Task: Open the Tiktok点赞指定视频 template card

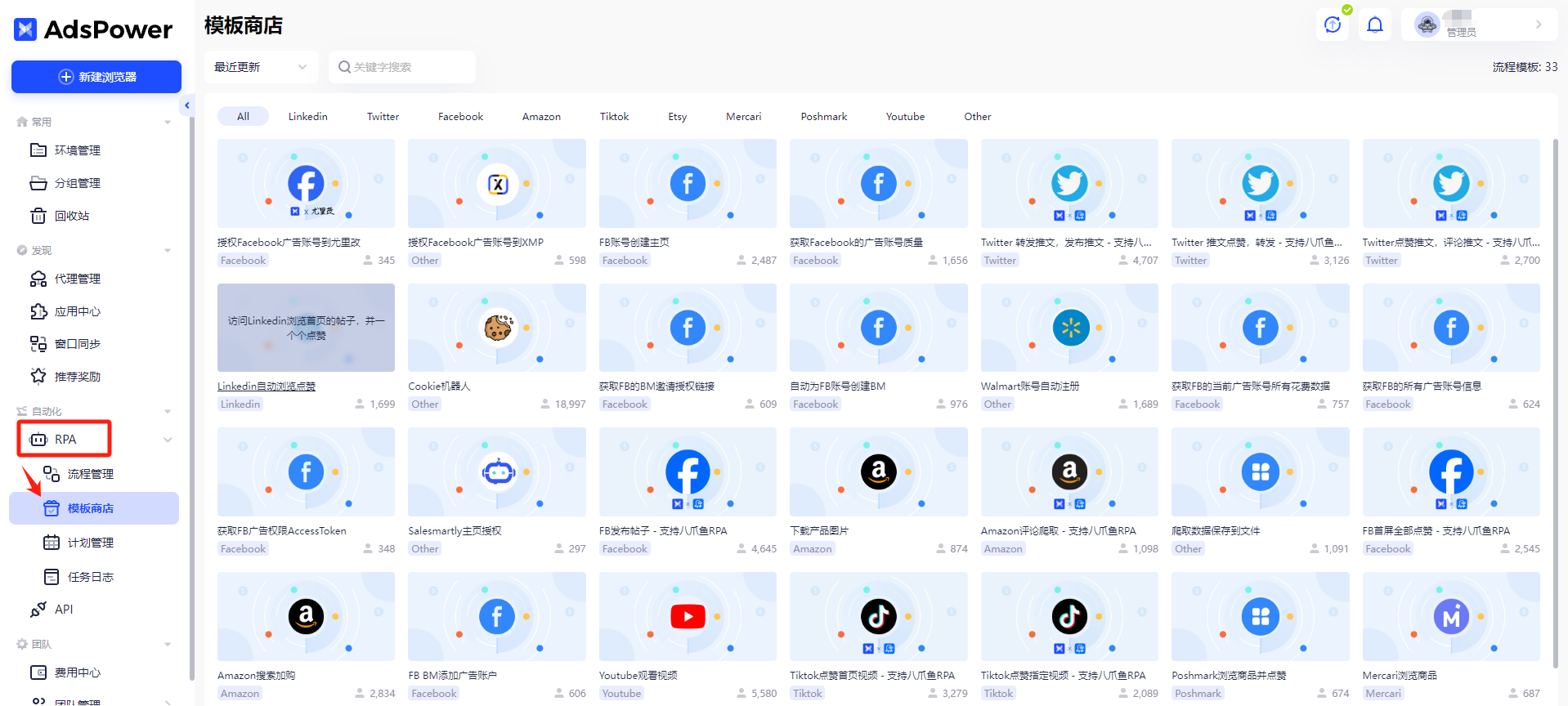Action: click(x=1069, y=637)
